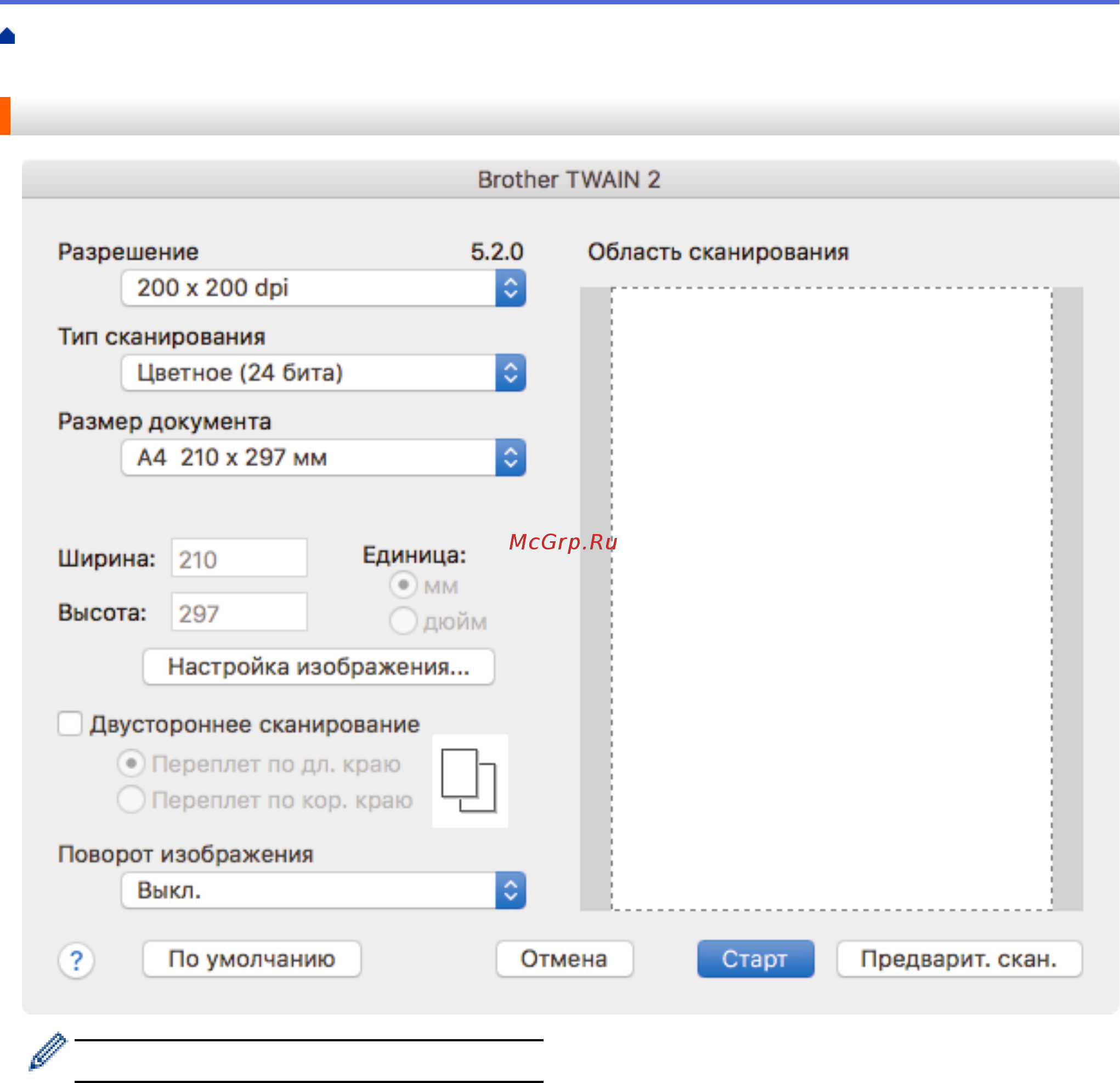This screenshot has height=1083, width=1120.
Task: Click the Resolution dropdown stepper arrows
Action: coord(510,288)
